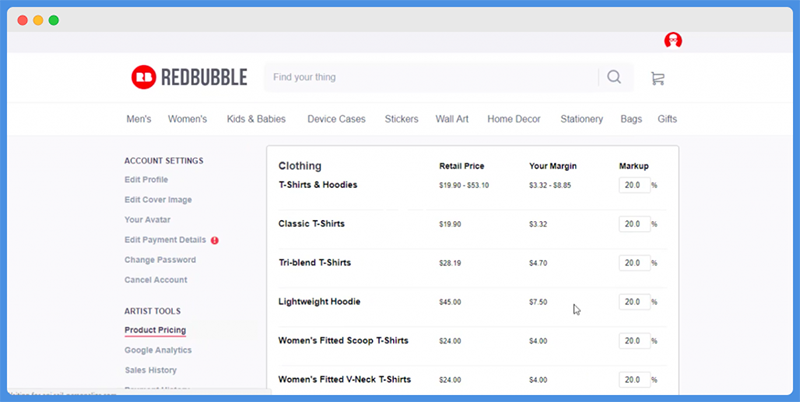The image size is (800, 402).
Task: Open the Stationery category
Action: [x=582, y=119]
